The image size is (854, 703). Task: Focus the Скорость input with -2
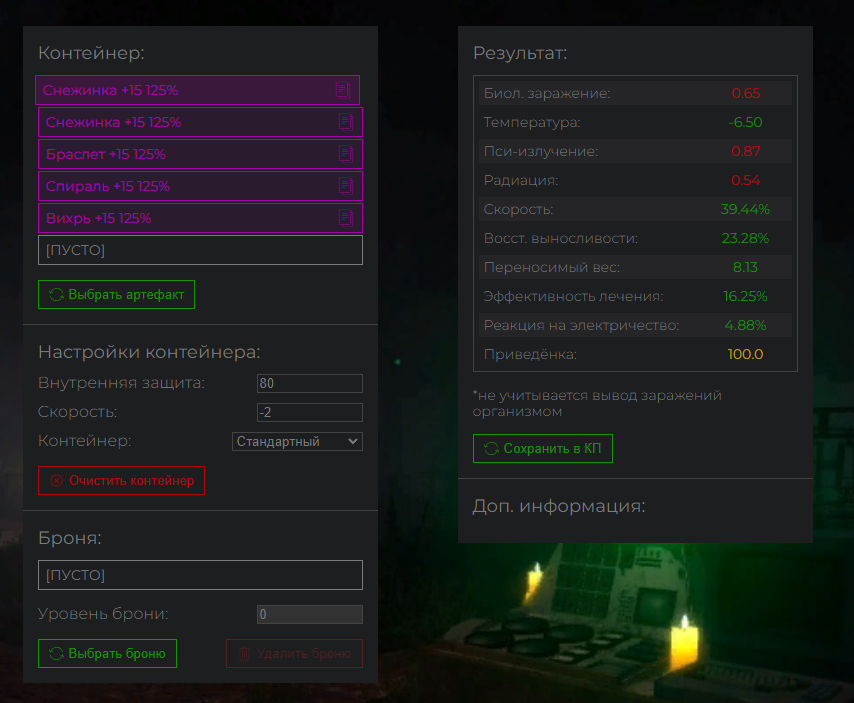click(x=310, y=412)
